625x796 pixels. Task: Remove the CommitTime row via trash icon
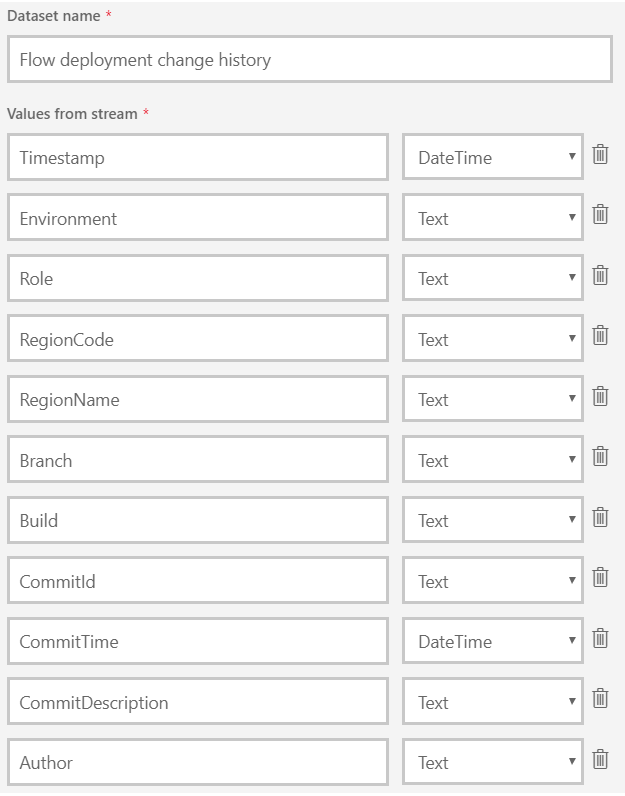[600, 639]
